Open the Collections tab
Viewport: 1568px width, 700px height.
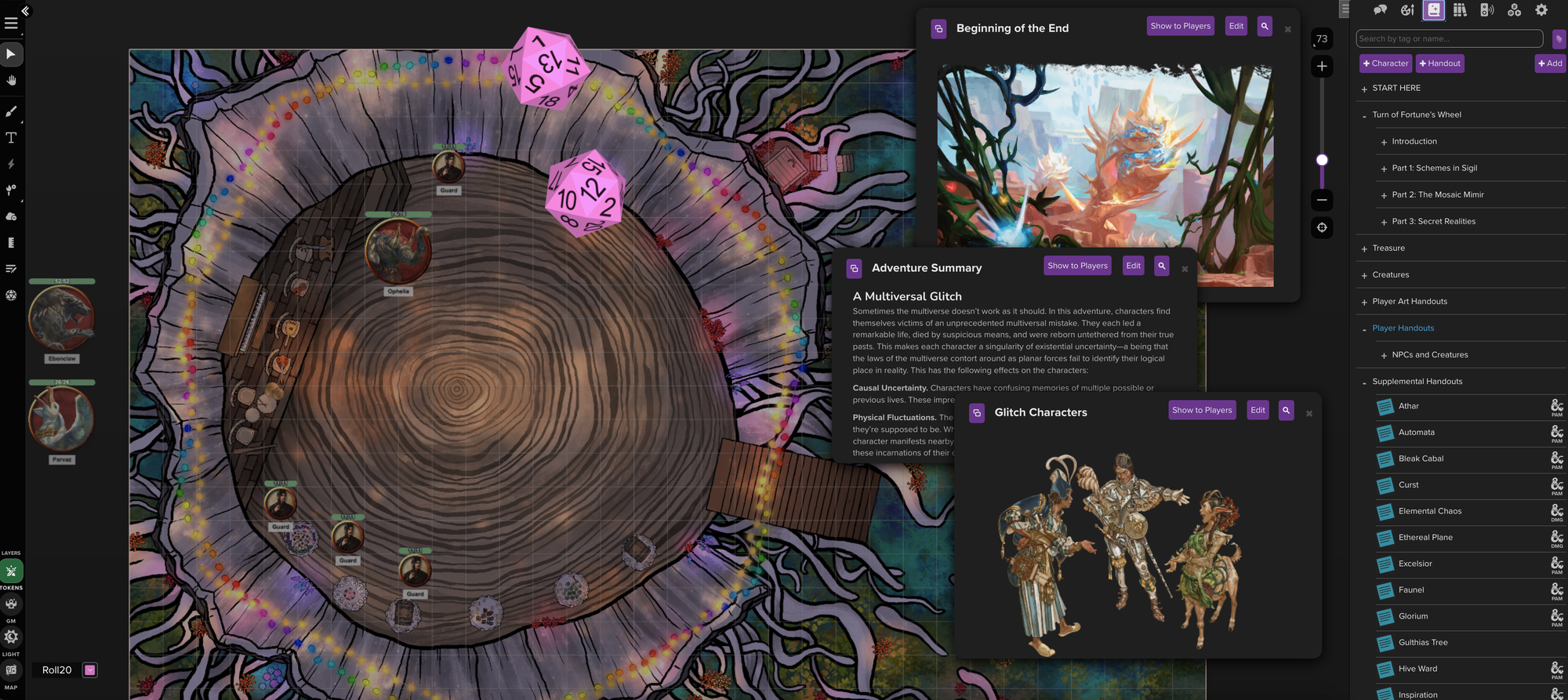[x=1514, y=10]
